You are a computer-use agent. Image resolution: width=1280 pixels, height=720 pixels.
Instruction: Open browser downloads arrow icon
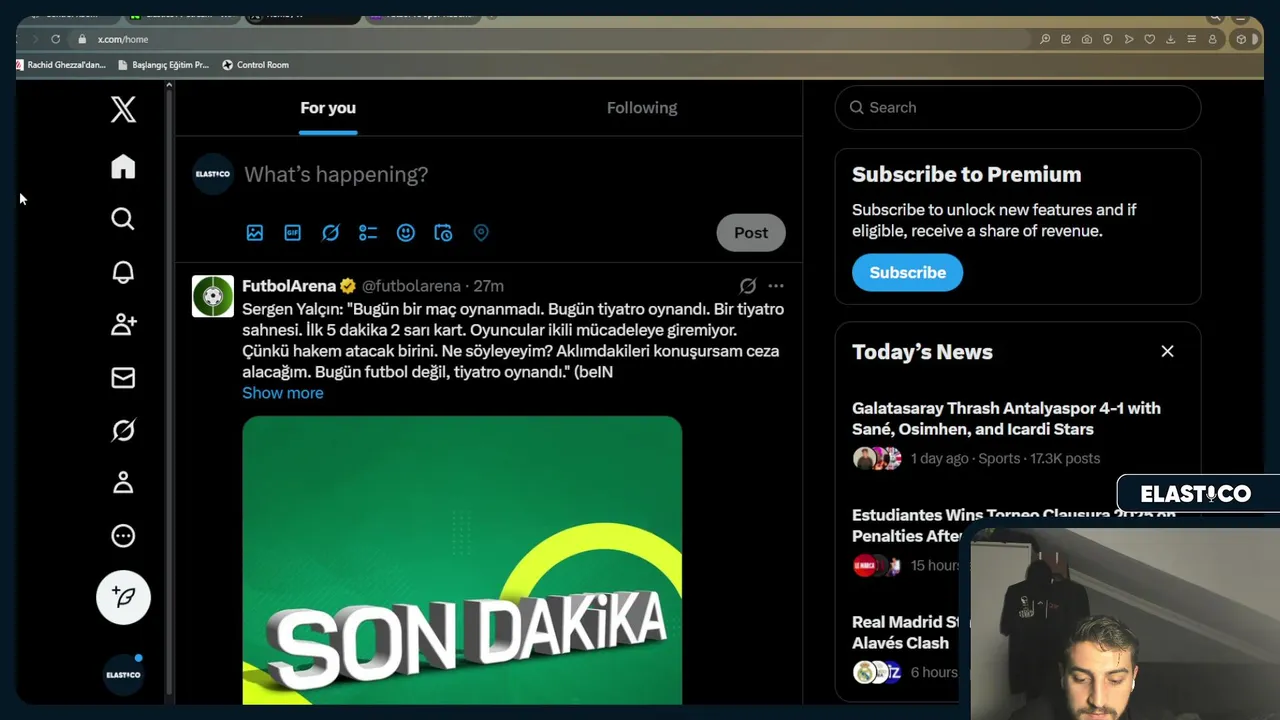(x=1171, y=39)
